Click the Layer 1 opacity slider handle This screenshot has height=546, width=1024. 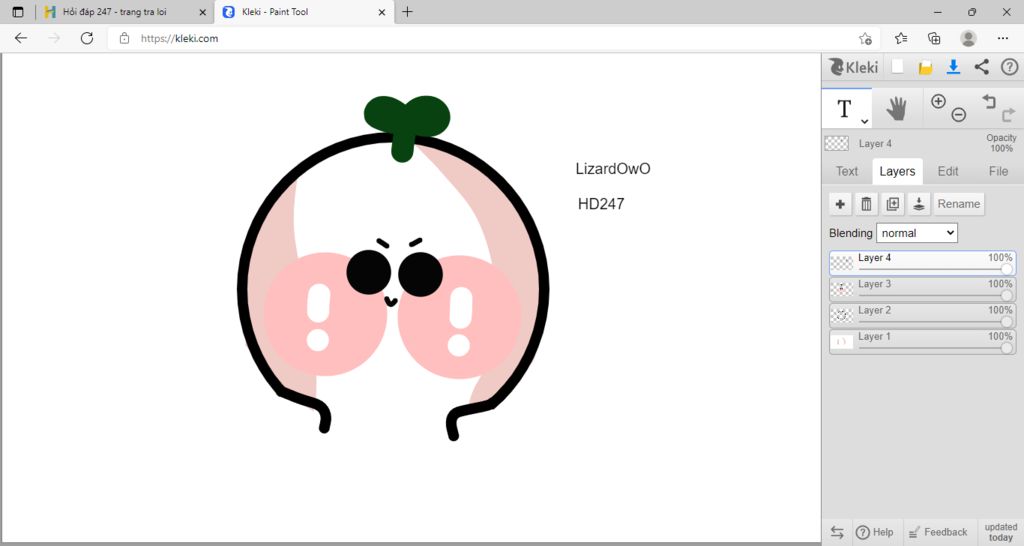1006,347
